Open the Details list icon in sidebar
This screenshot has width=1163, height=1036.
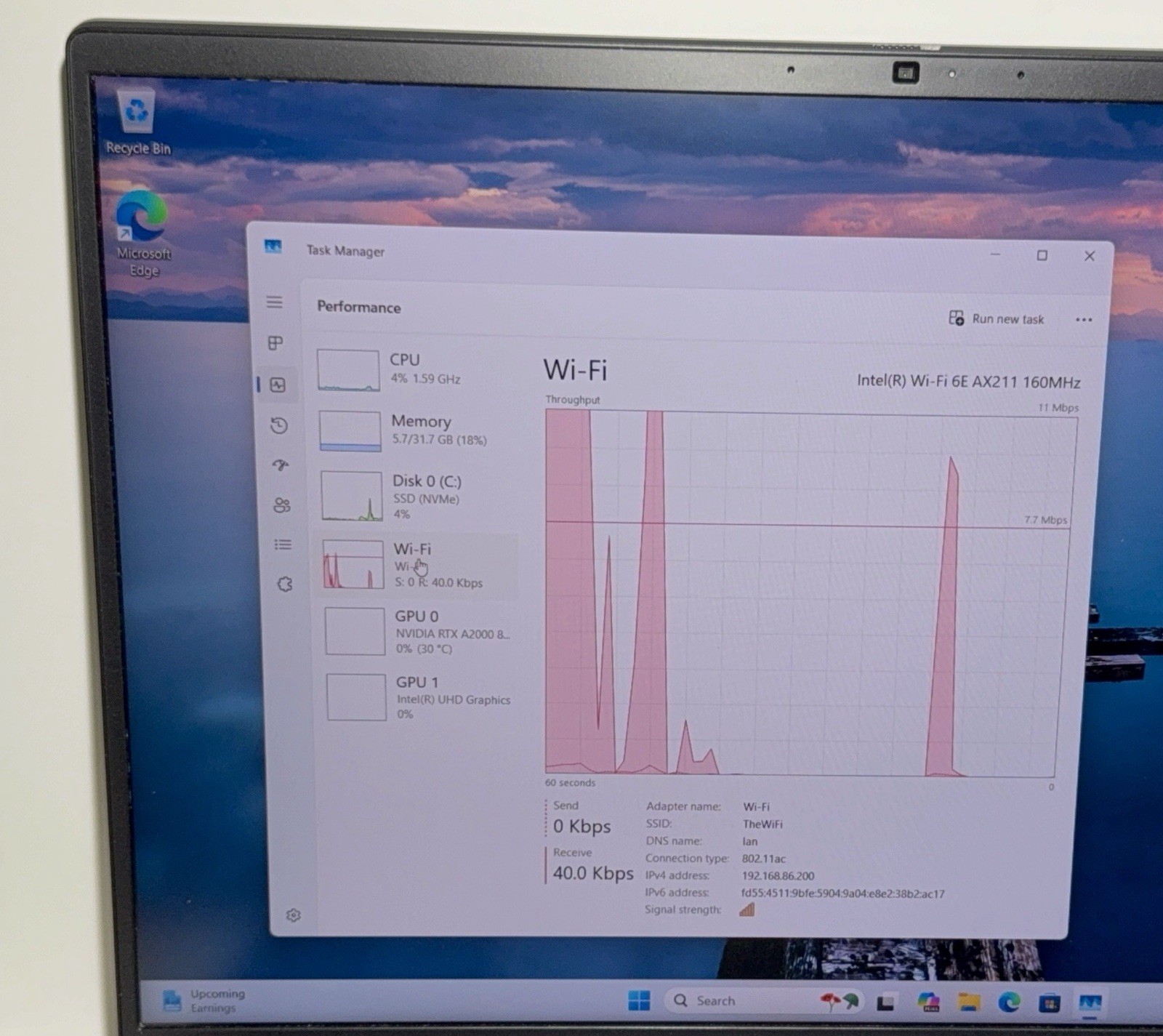pyautogui.click(x=283, y=545)
